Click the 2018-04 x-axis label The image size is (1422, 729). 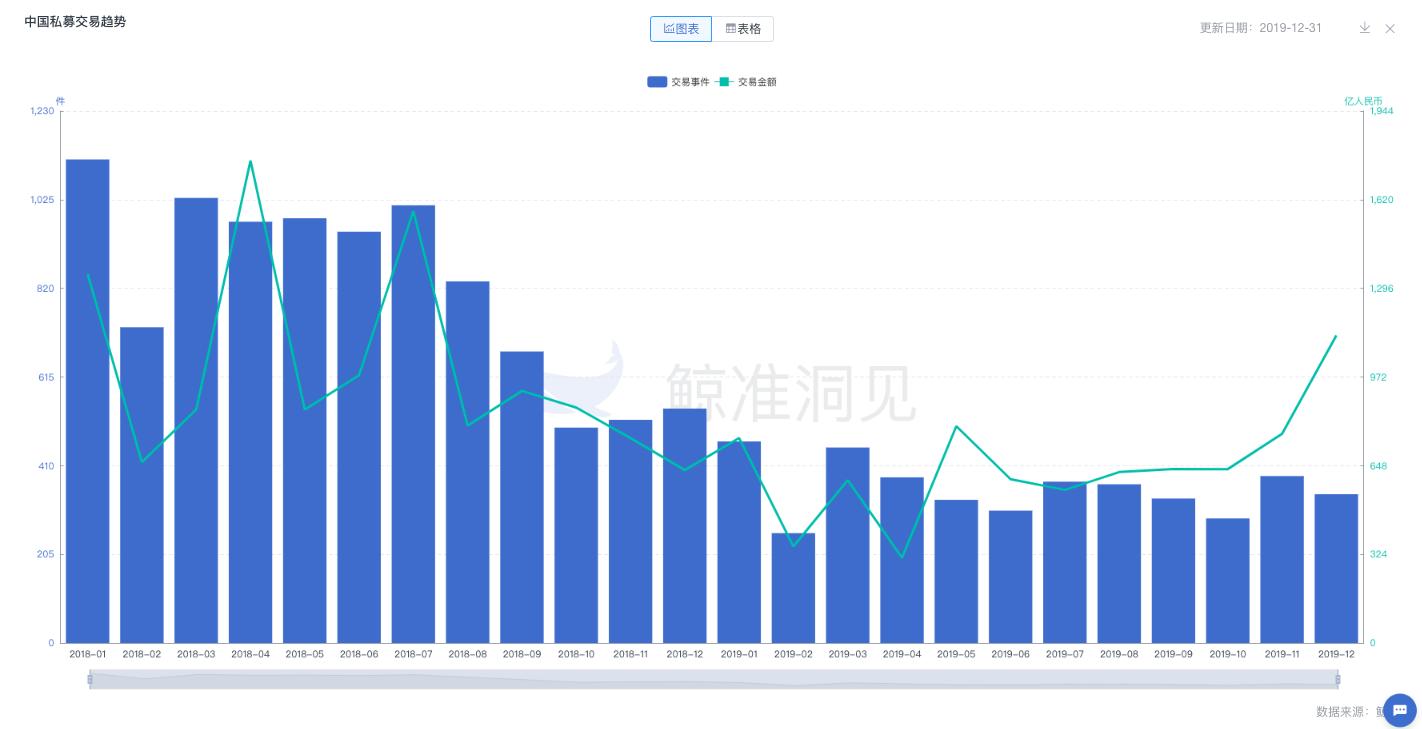pos(250,654)
